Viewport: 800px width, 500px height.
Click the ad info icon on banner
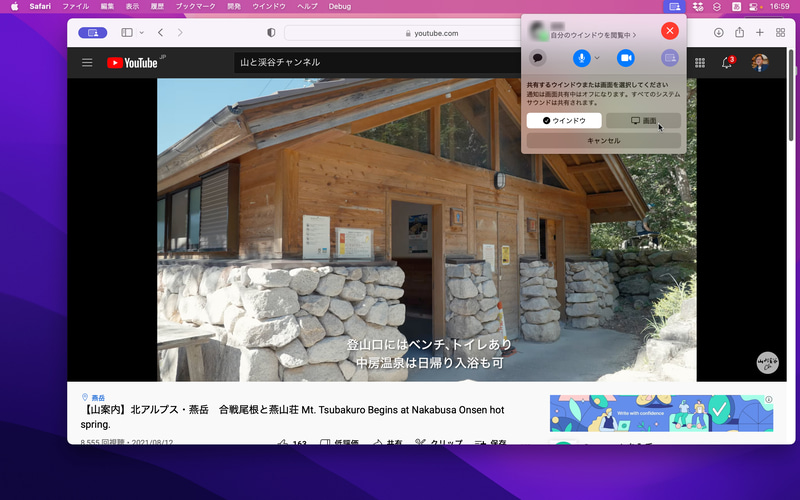[x=768, y=399]
